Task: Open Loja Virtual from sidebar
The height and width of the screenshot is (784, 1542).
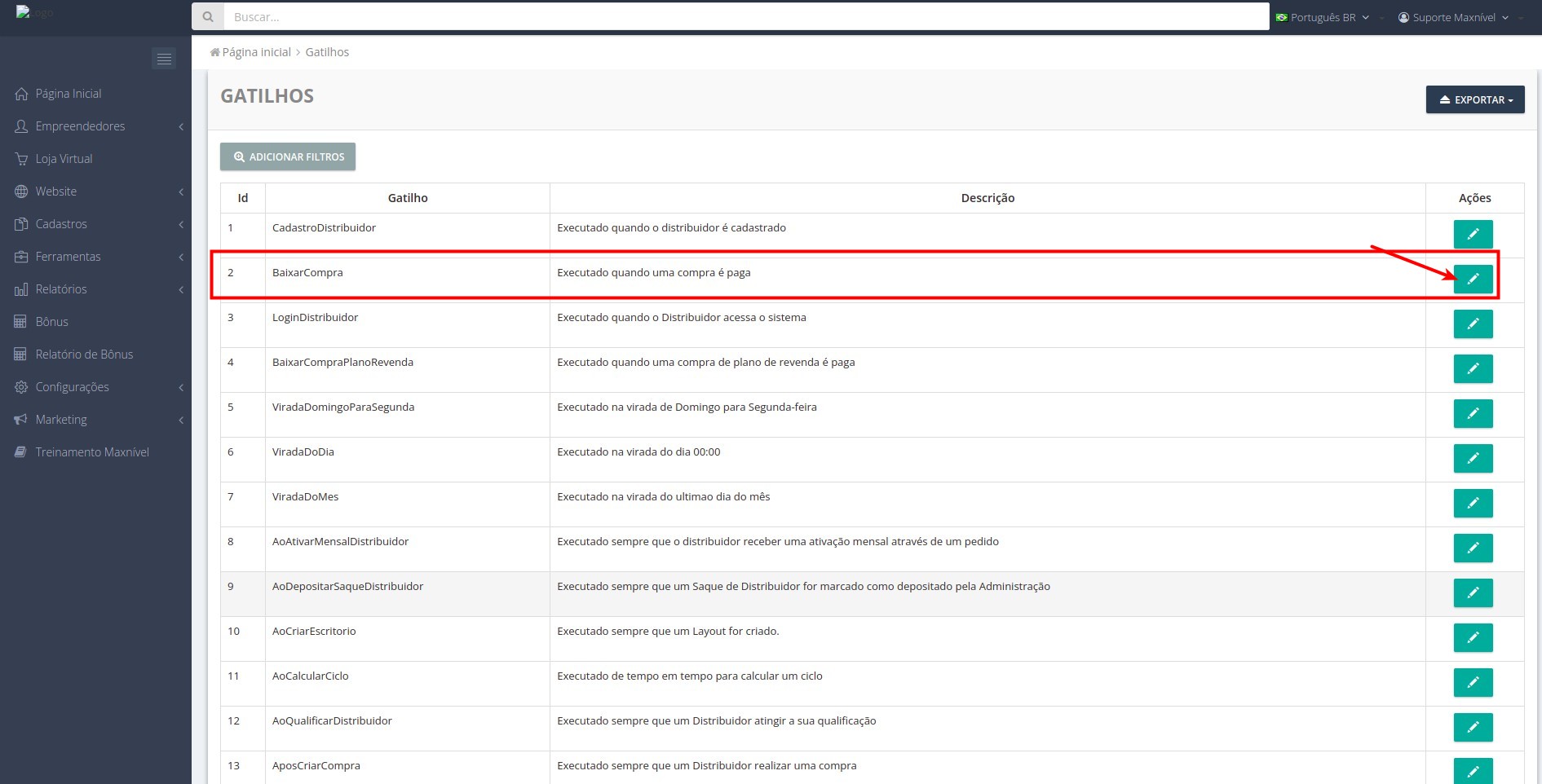Action: point(64,159)
